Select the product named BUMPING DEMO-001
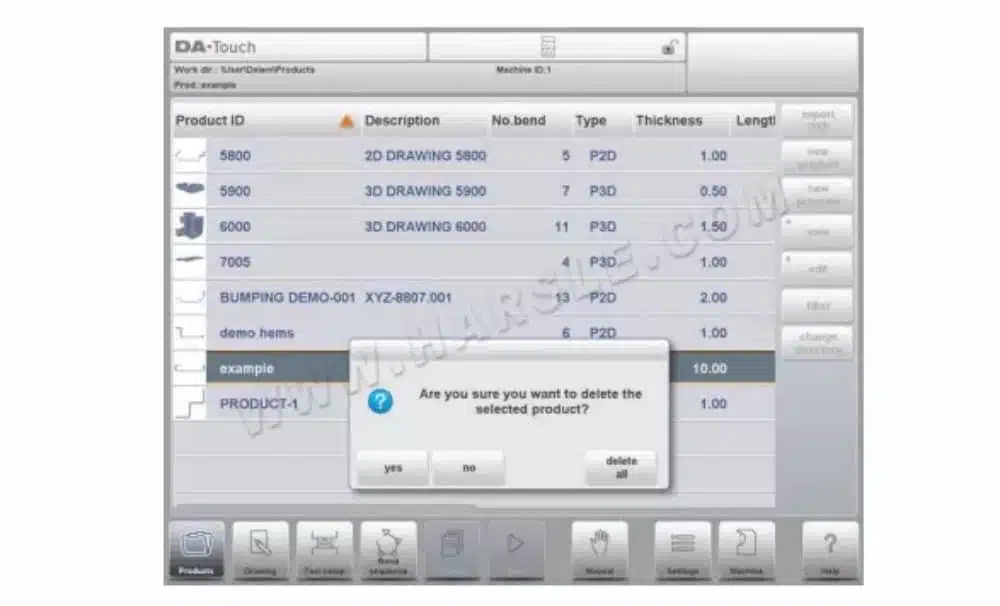The image size is (1000, 606). 287,297
